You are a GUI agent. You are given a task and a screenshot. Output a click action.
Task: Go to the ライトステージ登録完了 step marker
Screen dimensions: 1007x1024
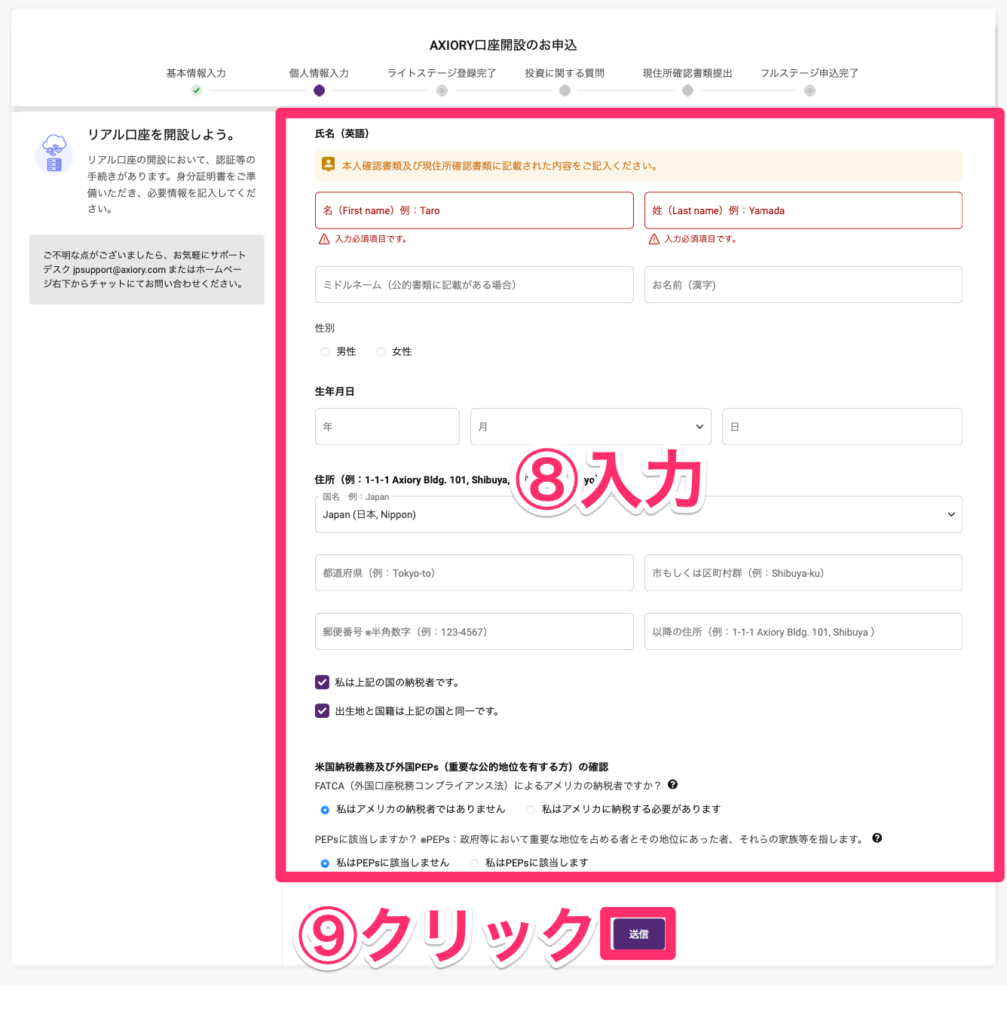coord(442,91)
